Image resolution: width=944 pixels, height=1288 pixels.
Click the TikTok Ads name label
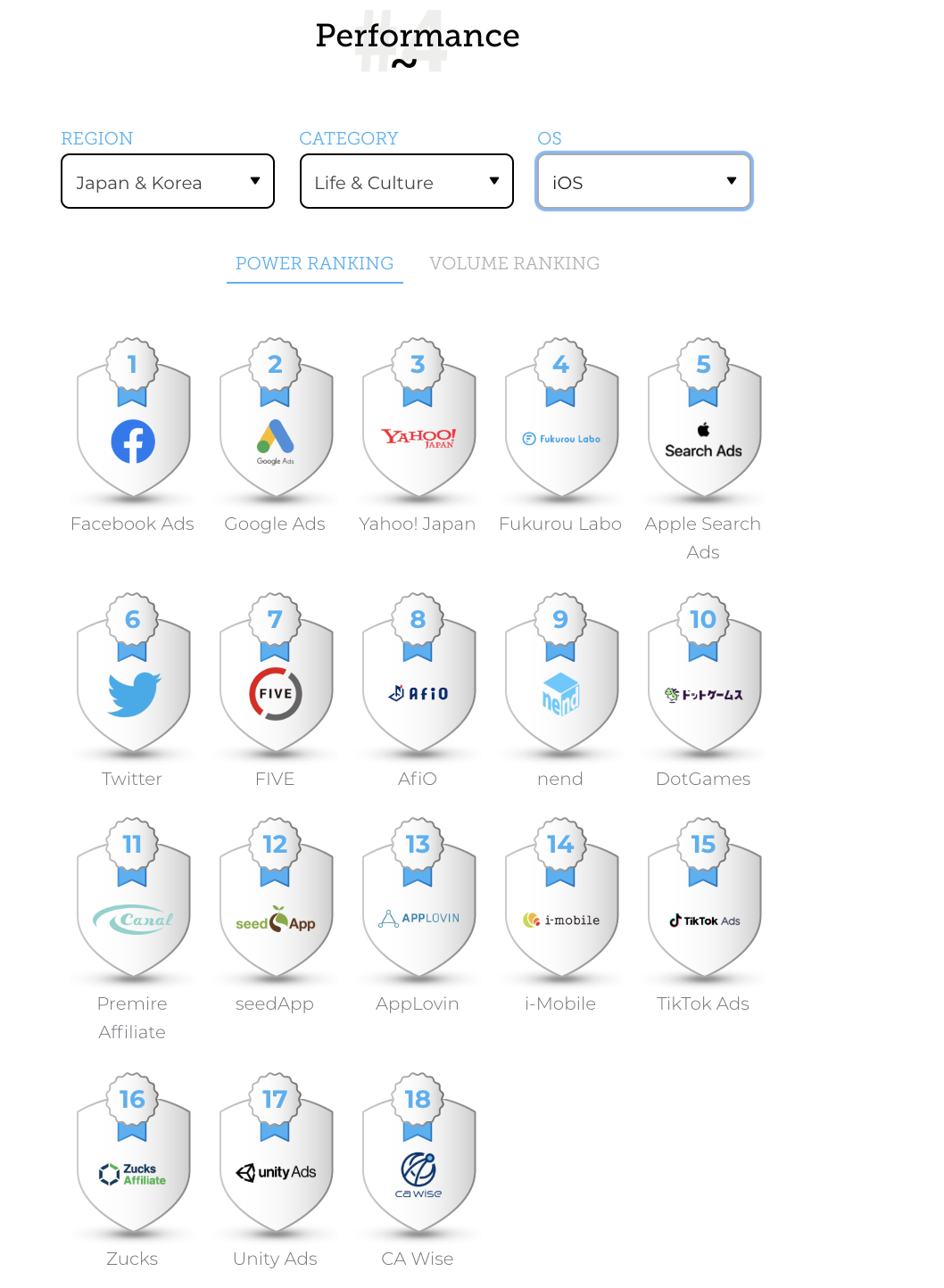[703, 1003]
